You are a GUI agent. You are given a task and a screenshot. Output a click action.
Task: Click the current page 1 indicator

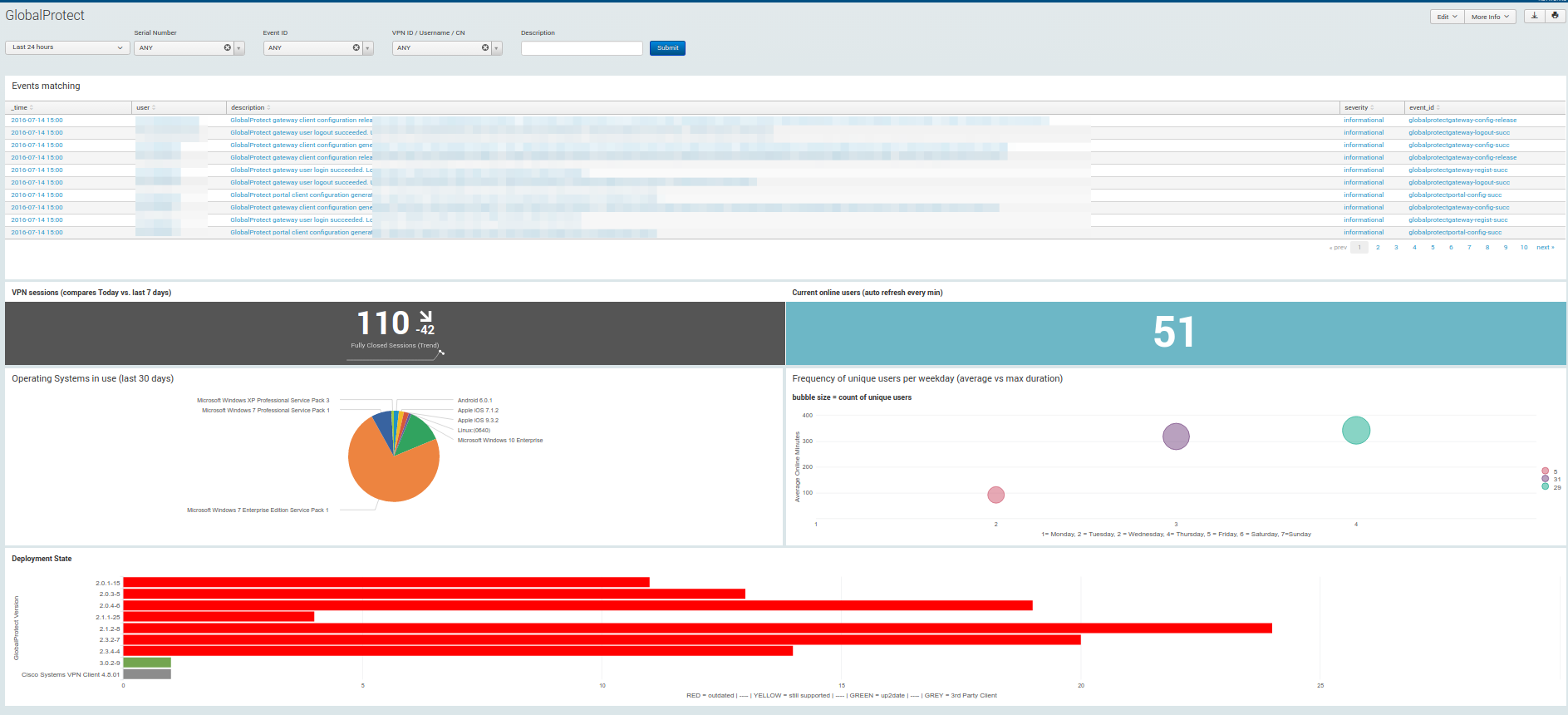tap(1359, 248)
